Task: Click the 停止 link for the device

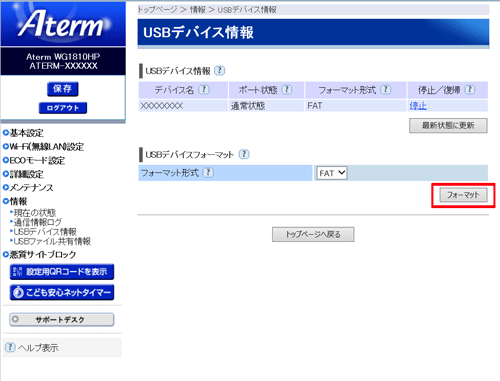Action: point(418,106)
